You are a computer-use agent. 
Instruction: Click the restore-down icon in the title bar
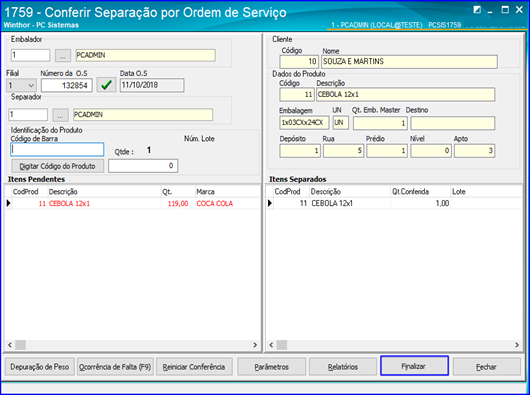(x=477, y=10)
